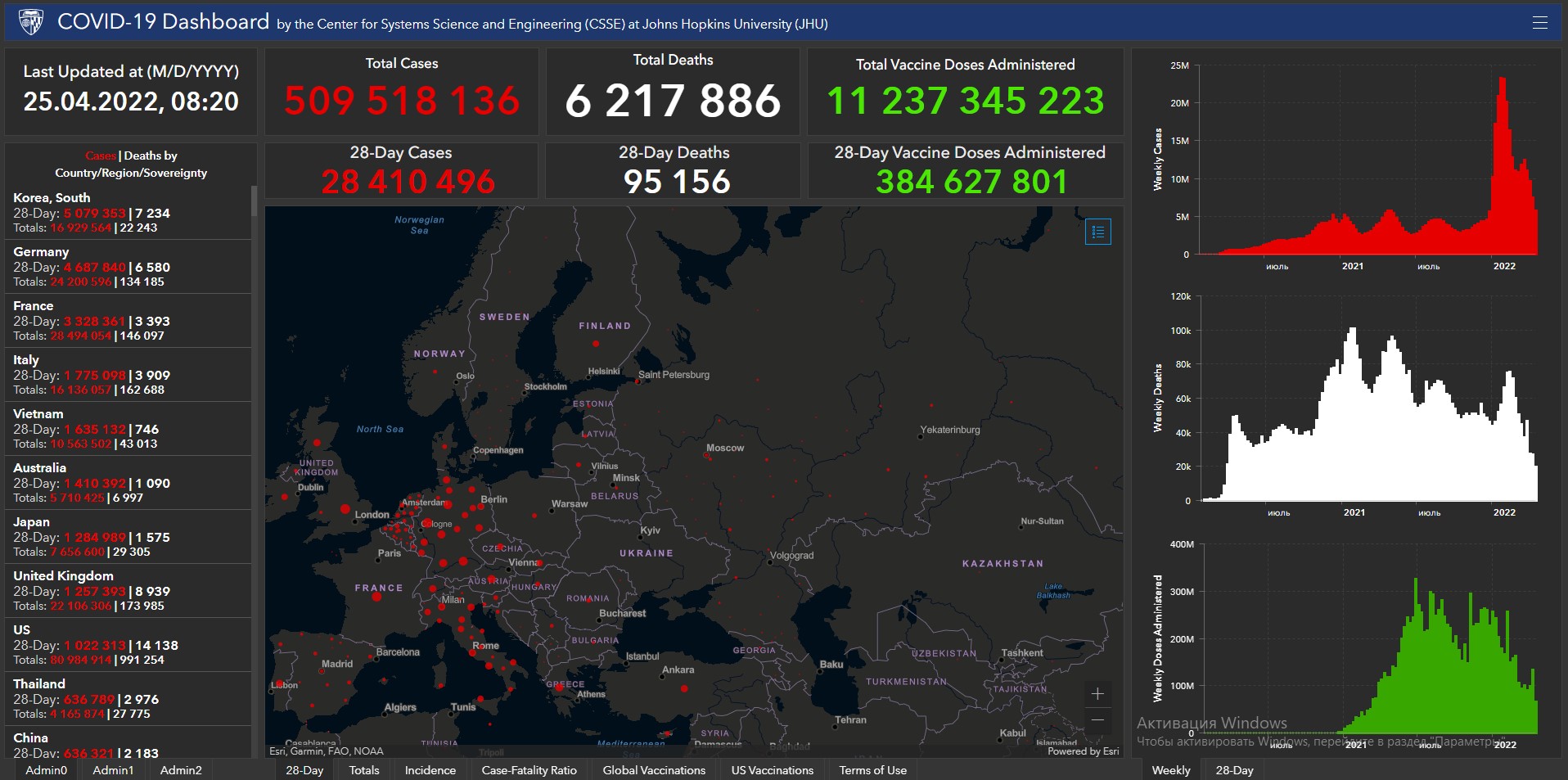
Task: Click the red case dot over Moscow
Action: (x=707, y=456)
